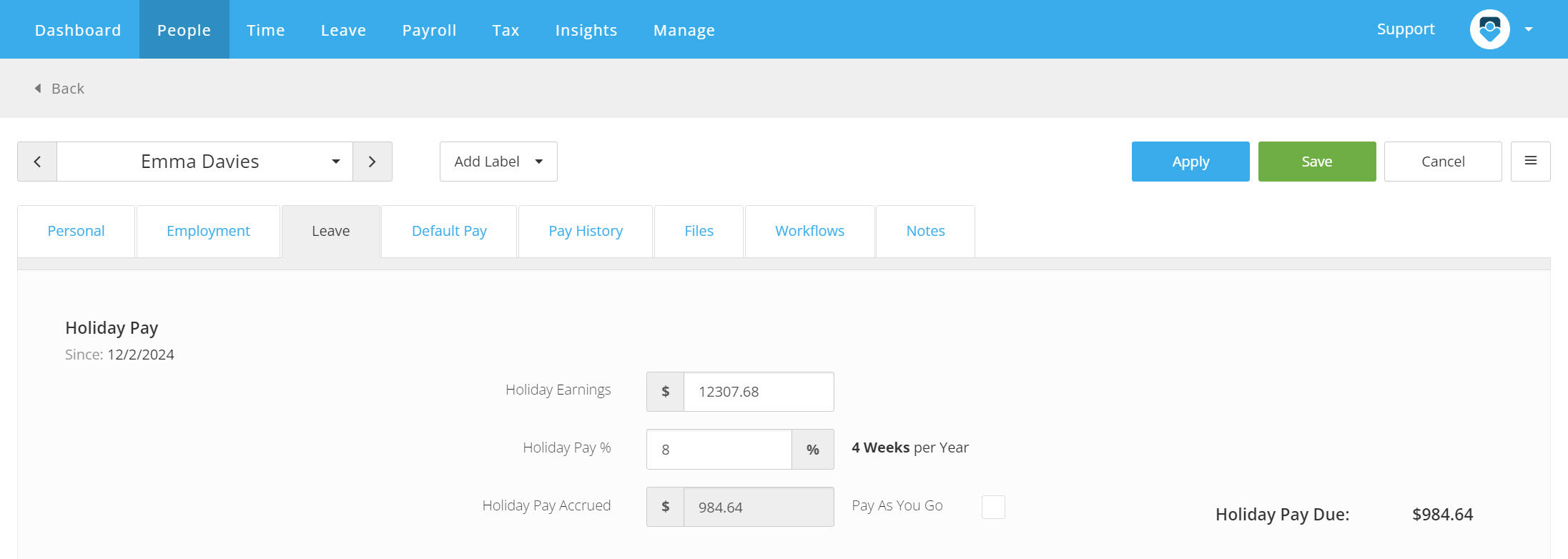The width and height of the screenshot is (1568, 559).
Task: Switch to the Employment tab
Action: [x=208, y=231]
